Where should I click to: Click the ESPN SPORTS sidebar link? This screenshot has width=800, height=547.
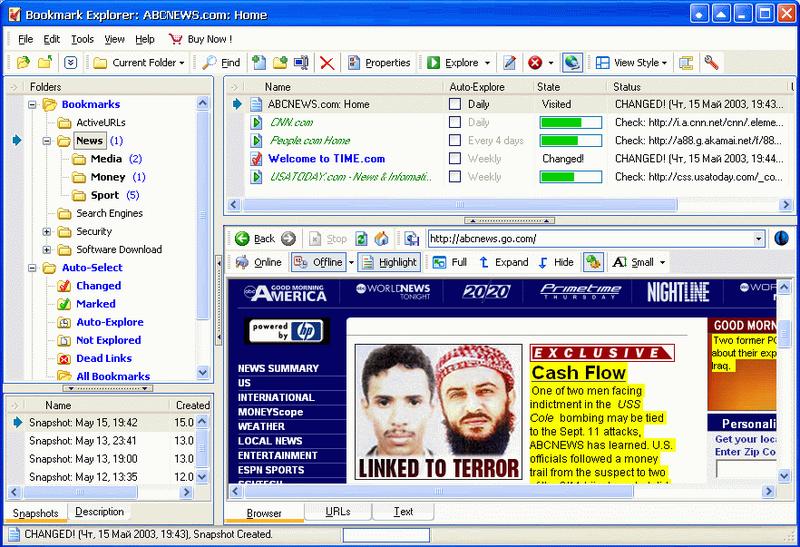pos(271,470)
